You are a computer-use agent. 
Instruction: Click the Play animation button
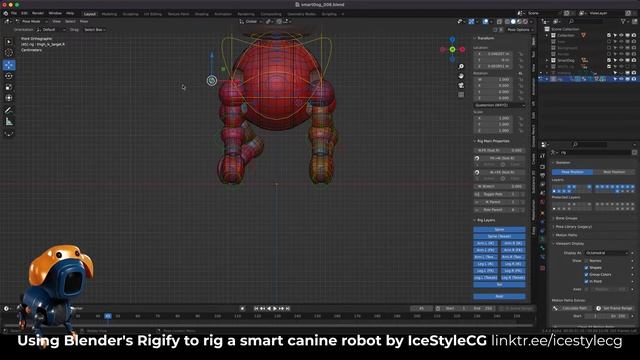[275, 309]
